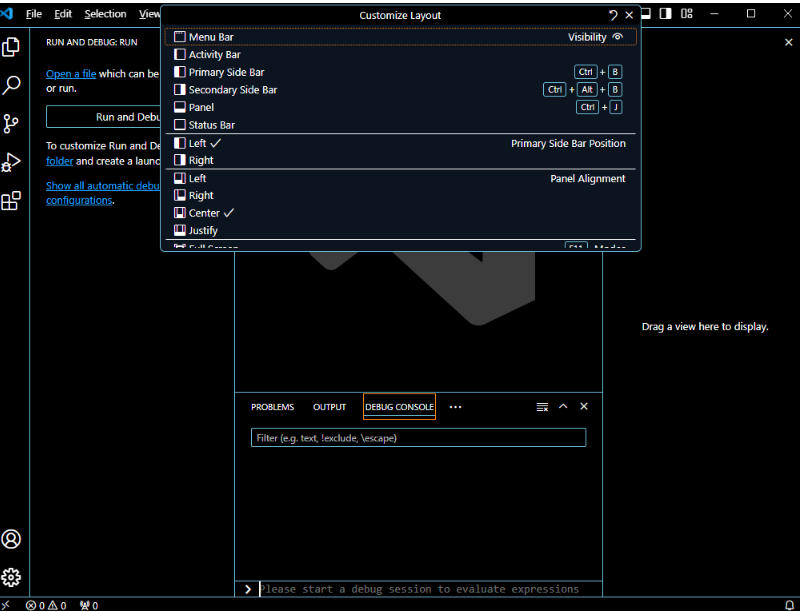Click the Debug Console filter input field
Viewport: 800px width, 612px height.
418,437
